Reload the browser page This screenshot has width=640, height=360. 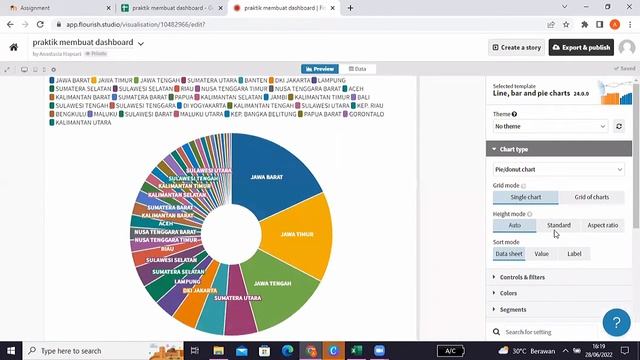(40, 24)
